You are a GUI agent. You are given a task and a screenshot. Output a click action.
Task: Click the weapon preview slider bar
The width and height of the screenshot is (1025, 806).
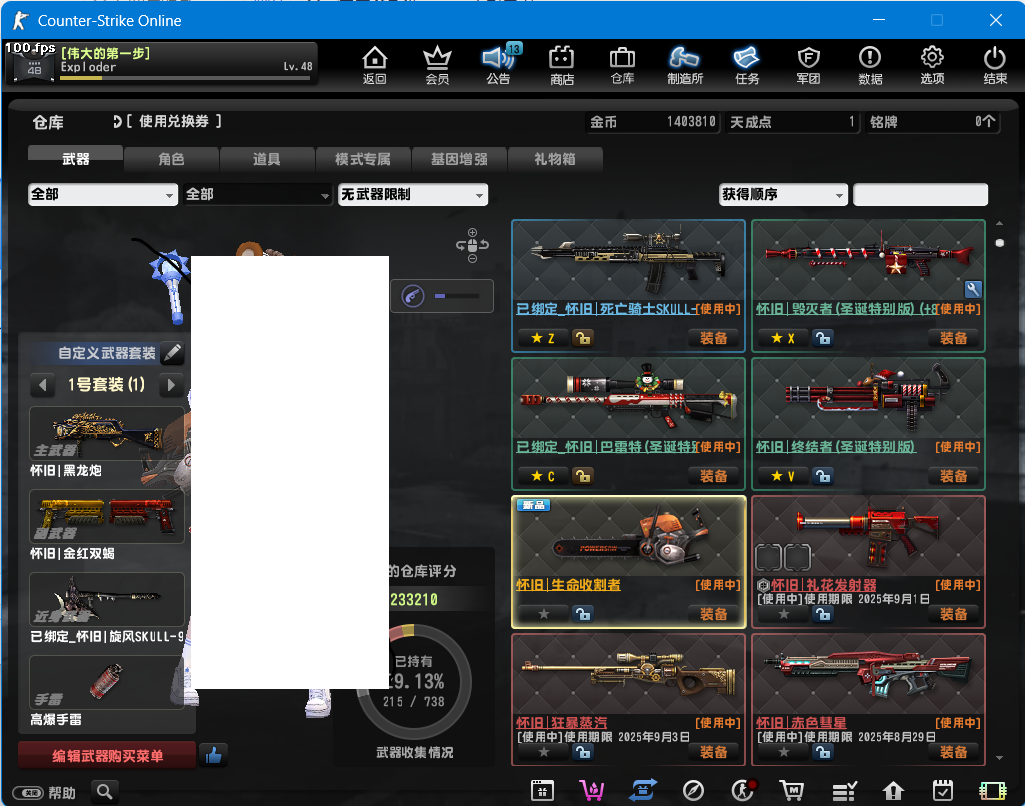click(x=458, y=296)
